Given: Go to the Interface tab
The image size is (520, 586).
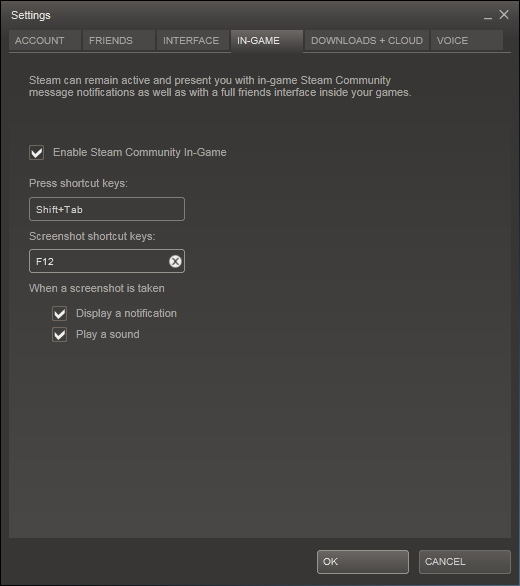Looking at the screenshot, I should 193,40.
